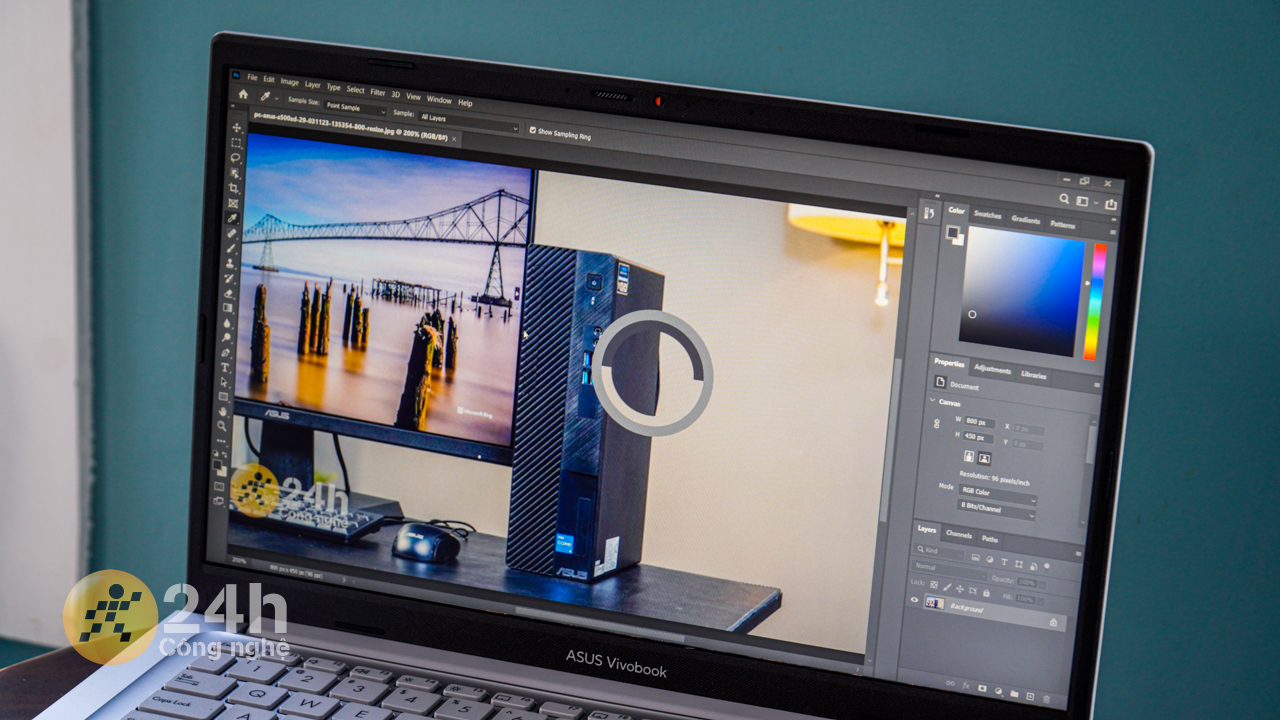Toggle lock transparent pixels
The width and height of the screenshot is (1280, 720).
click(x=934, y=584)
